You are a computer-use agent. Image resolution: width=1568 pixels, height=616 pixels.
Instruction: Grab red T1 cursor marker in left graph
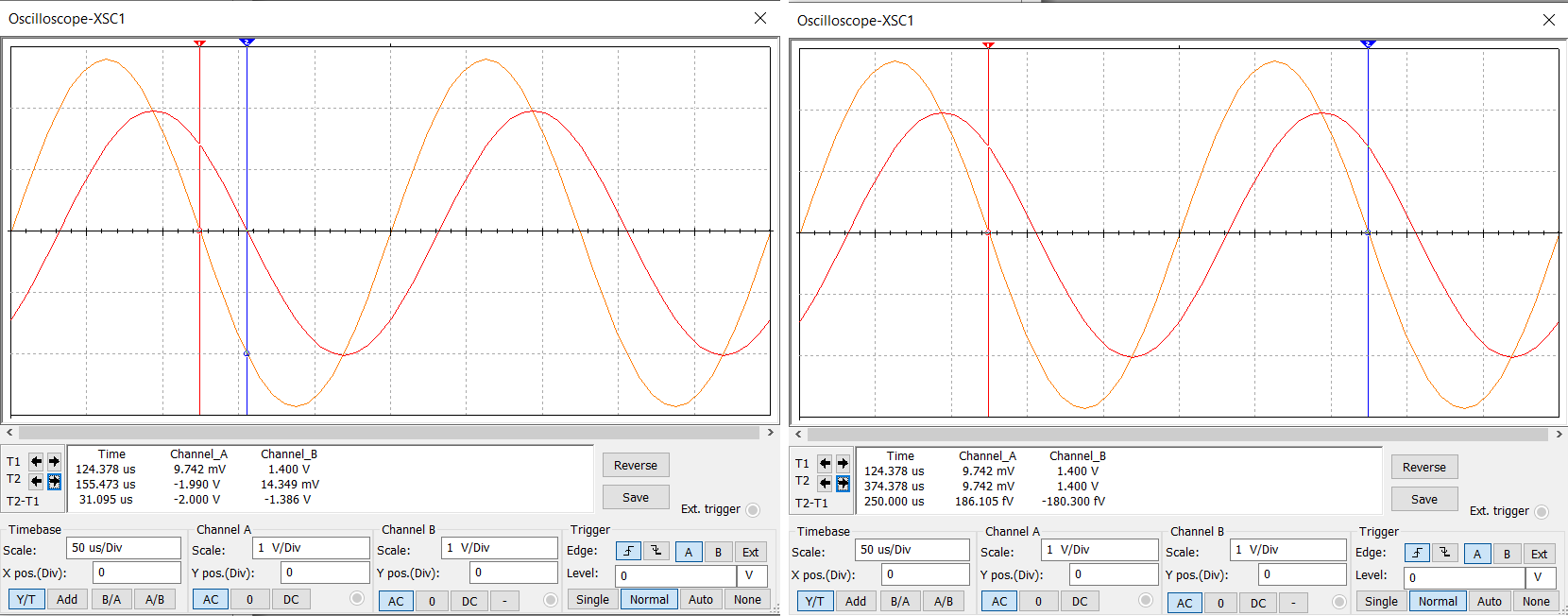[199, 43]
